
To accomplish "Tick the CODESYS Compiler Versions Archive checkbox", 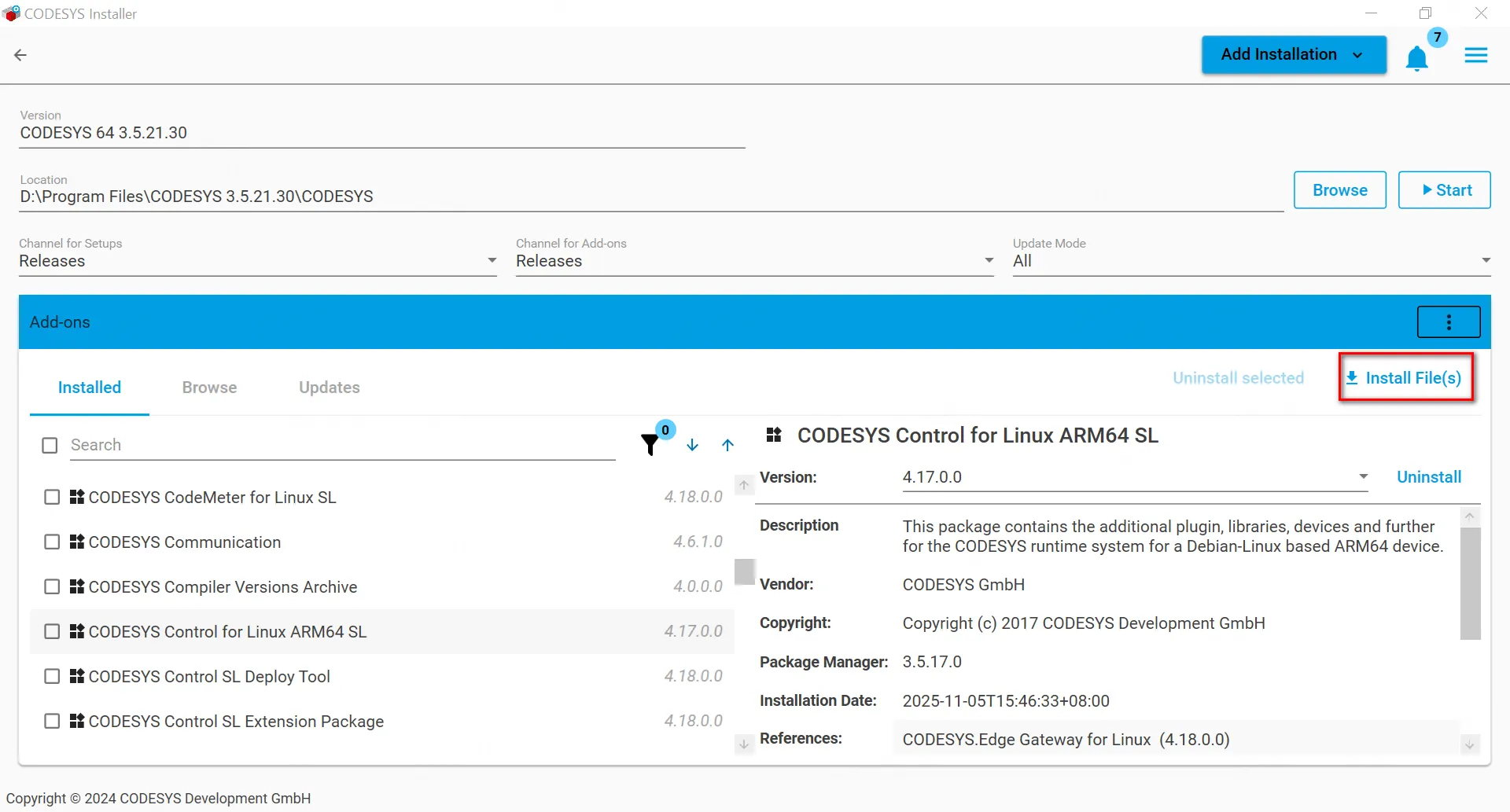I will click(52, 587).
